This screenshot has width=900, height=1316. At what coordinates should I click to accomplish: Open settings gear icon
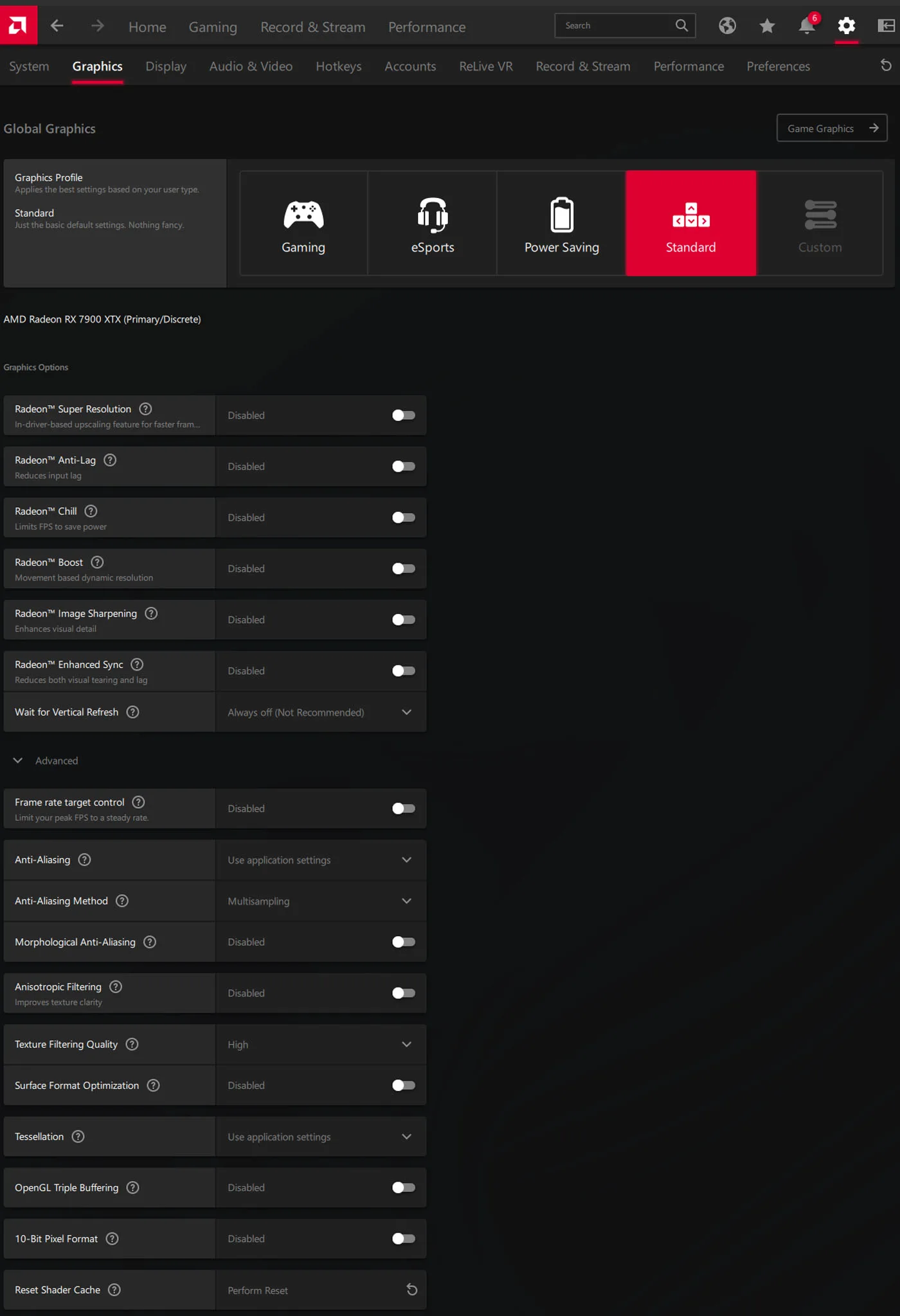point(847,26)
